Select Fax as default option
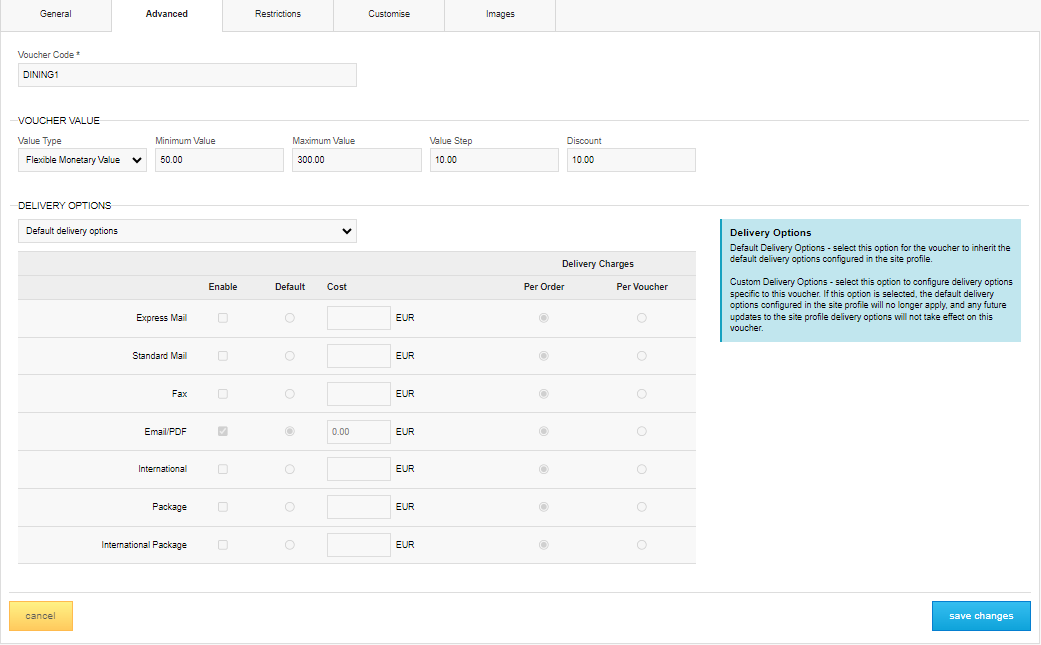This screenshot has height=645, width=1041. coord(289,394)
